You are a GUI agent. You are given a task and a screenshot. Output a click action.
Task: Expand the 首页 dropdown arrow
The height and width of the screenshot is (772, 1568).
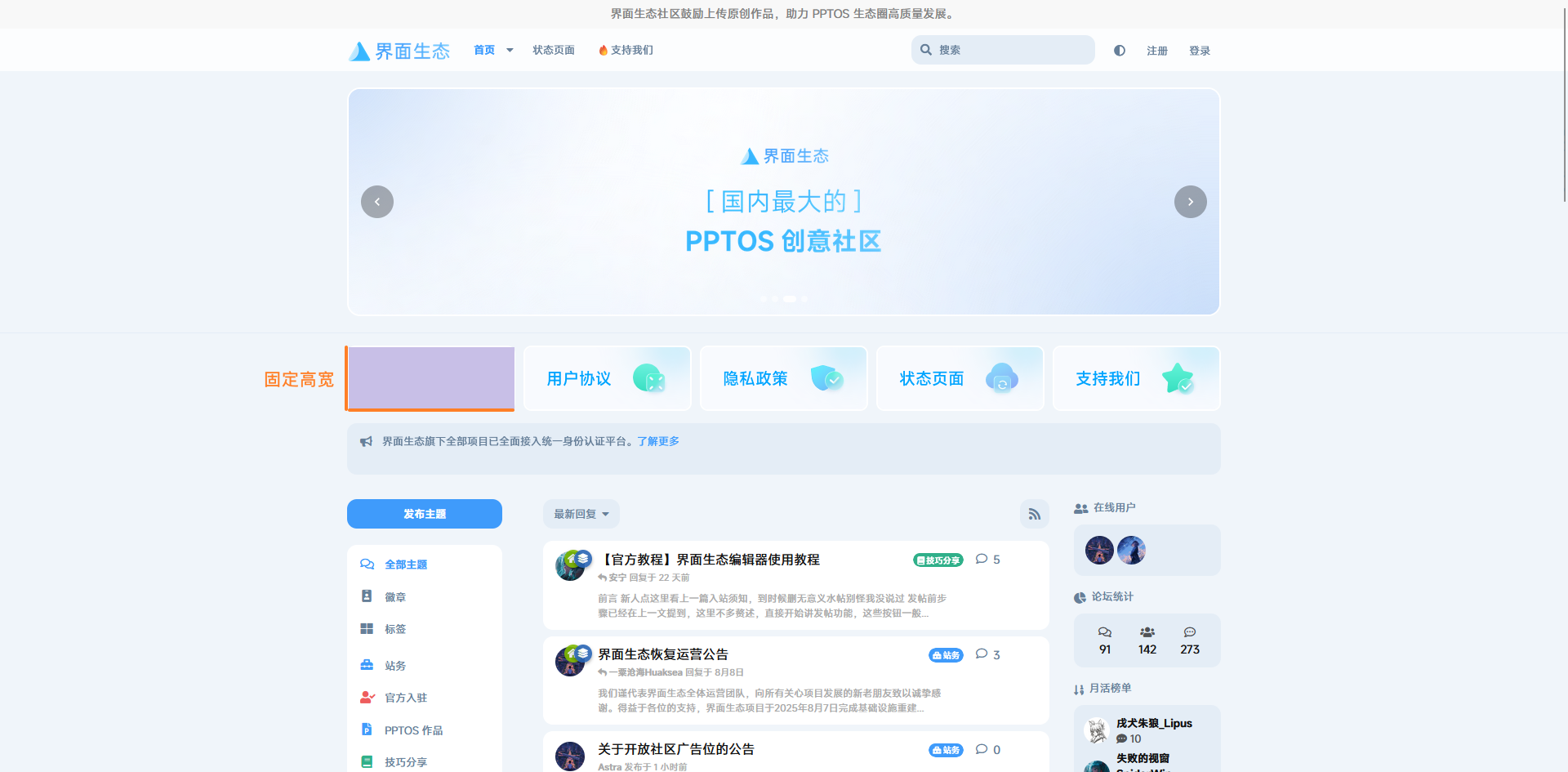pos(510,51)
